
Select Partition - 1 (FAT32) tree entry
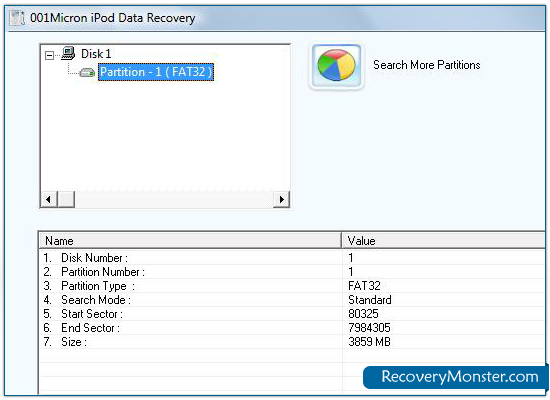[156, 72]
